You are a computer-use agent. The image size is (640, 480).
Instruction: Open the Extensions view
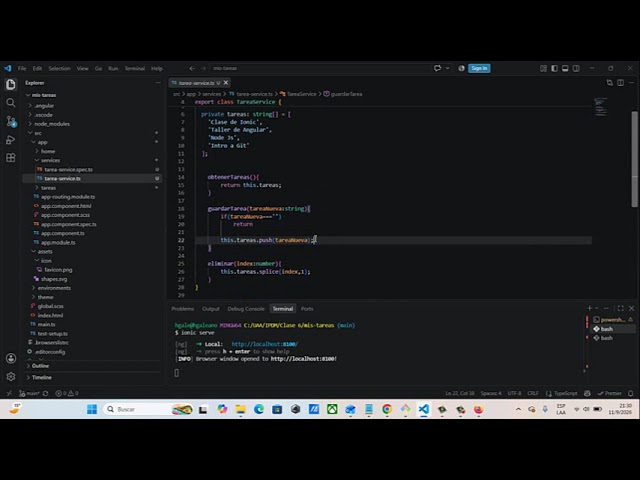coord(11,158)
